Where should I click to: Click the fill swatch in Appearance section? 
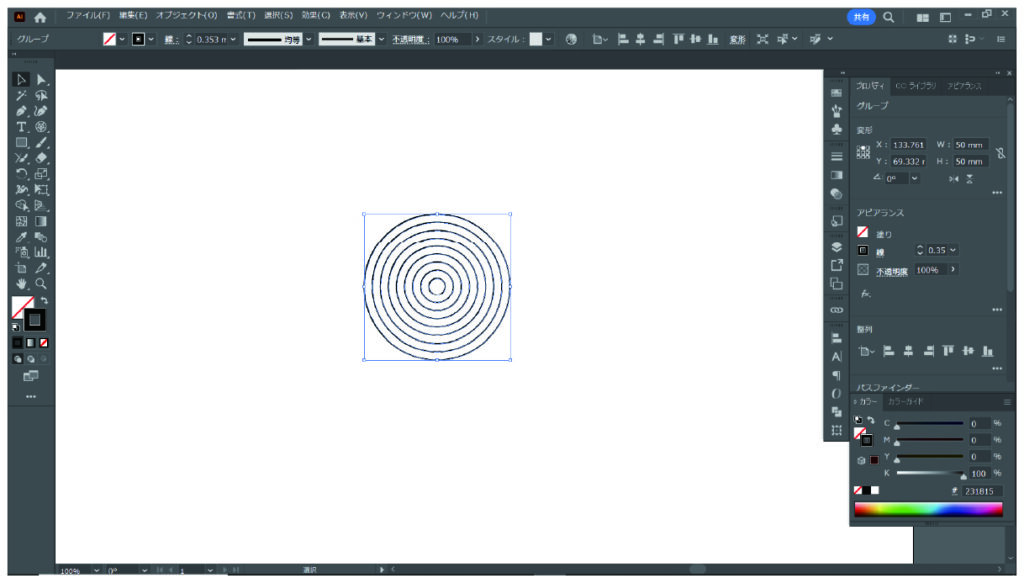click(x=863, y=232)
